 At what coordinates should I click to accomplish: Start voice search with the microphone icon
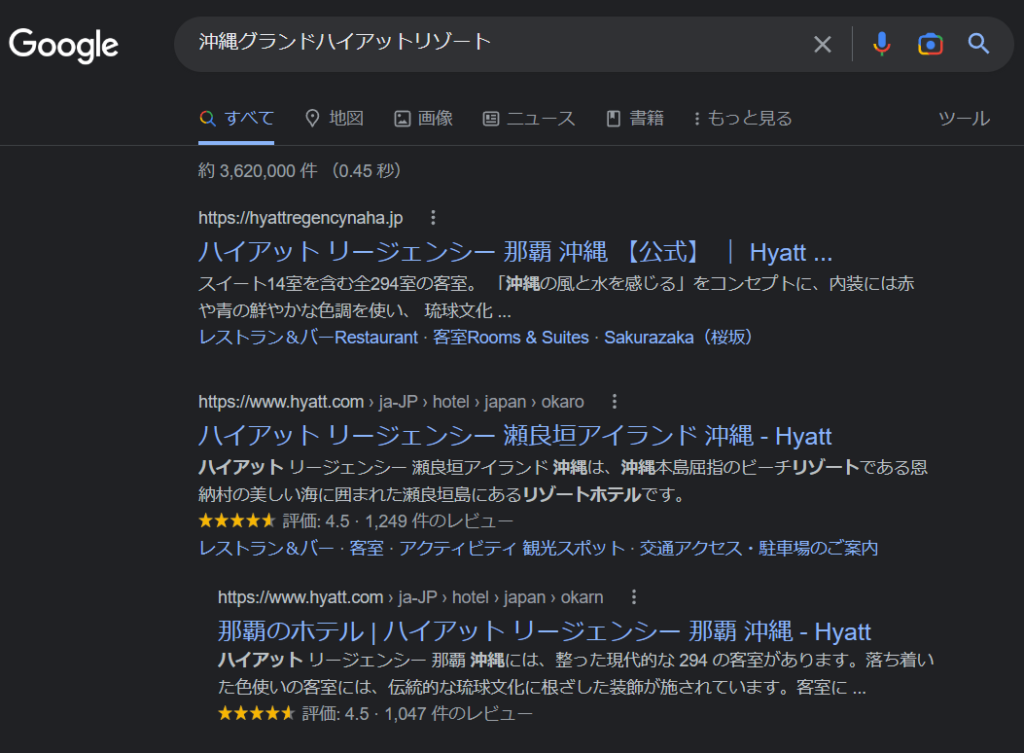[x=882, y=44]
